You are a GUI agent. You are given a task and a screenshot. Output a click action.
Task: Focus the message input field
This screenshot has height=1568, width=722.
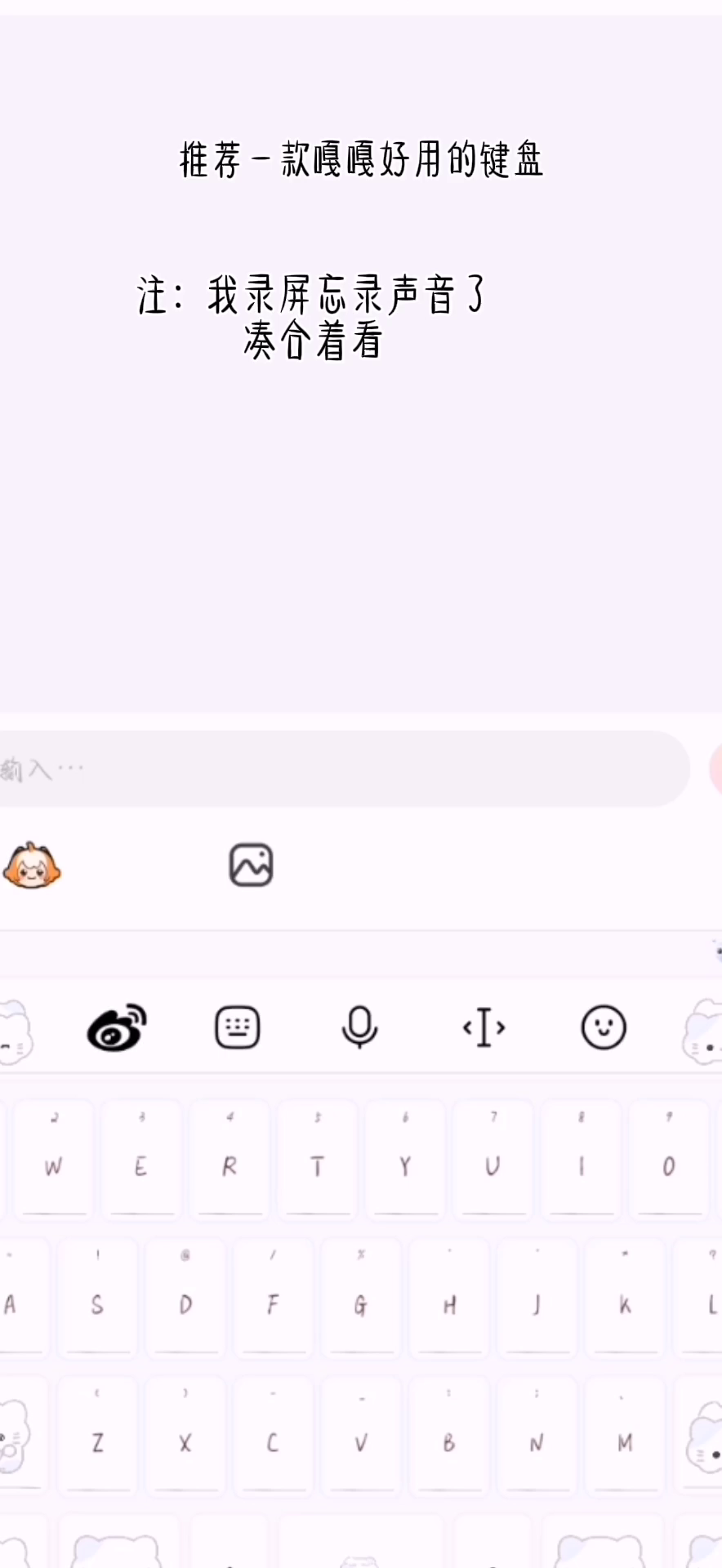point(344,768)
